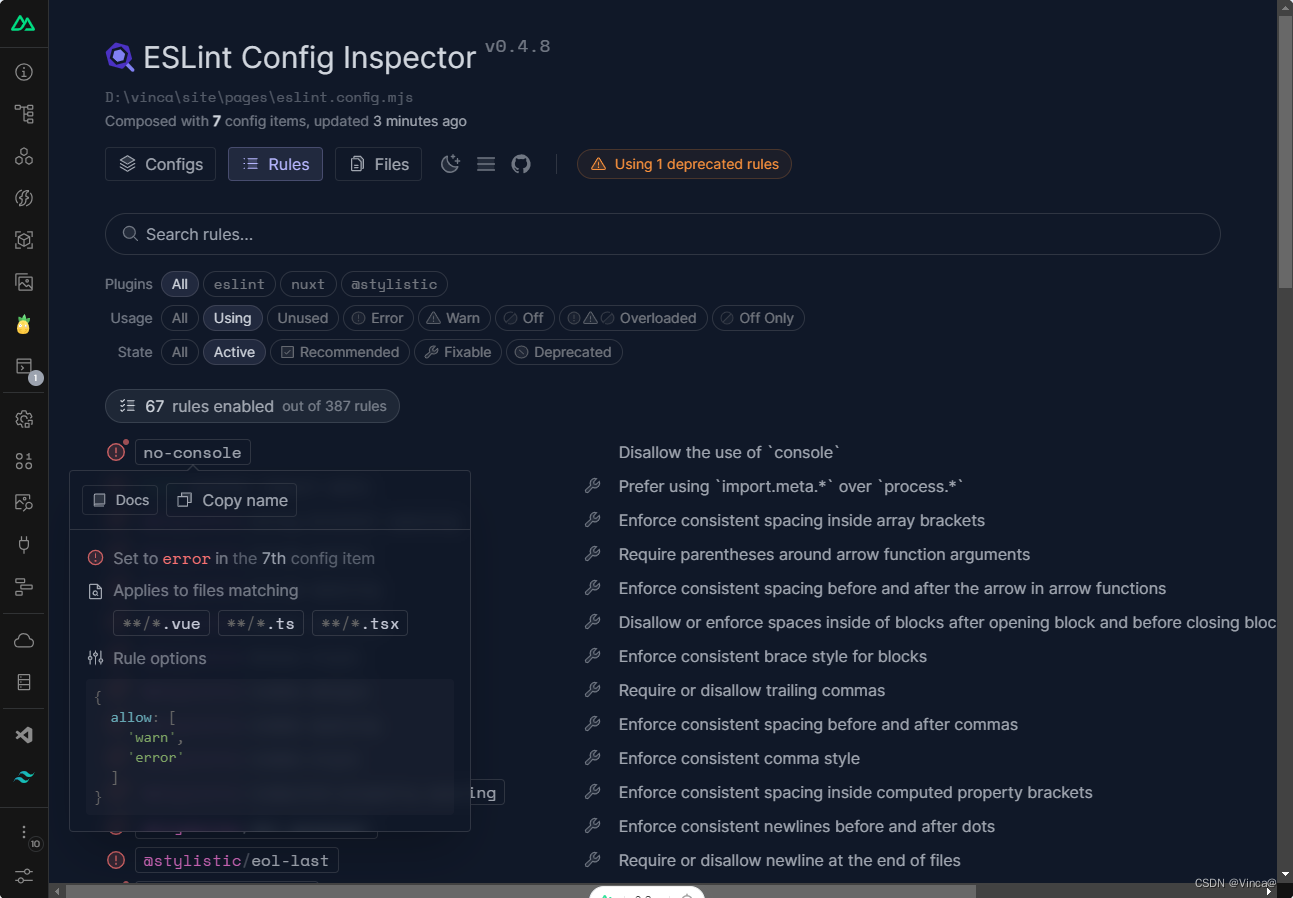Image resolution: width=1293 pixels, height=898 pixels.
Task: Open the Modules cube icon in sidebar
Action: click(24, 240)
